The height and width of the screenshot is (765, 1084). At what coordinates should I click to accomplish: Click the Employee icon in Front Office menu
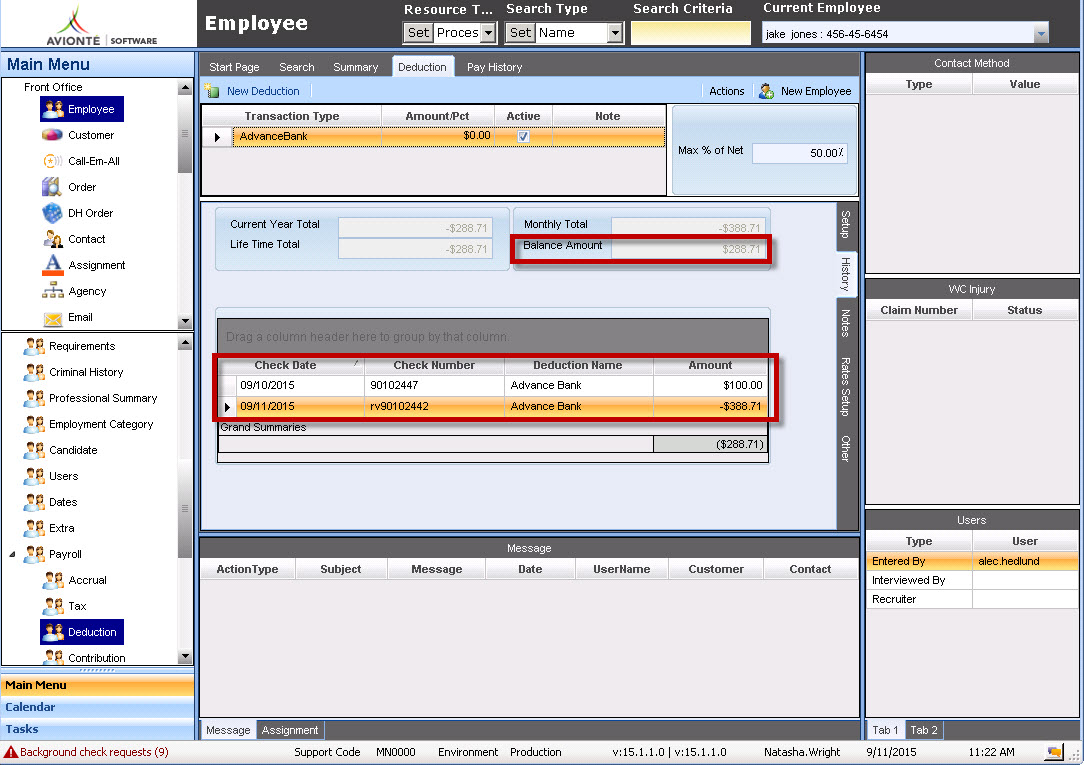53,109
